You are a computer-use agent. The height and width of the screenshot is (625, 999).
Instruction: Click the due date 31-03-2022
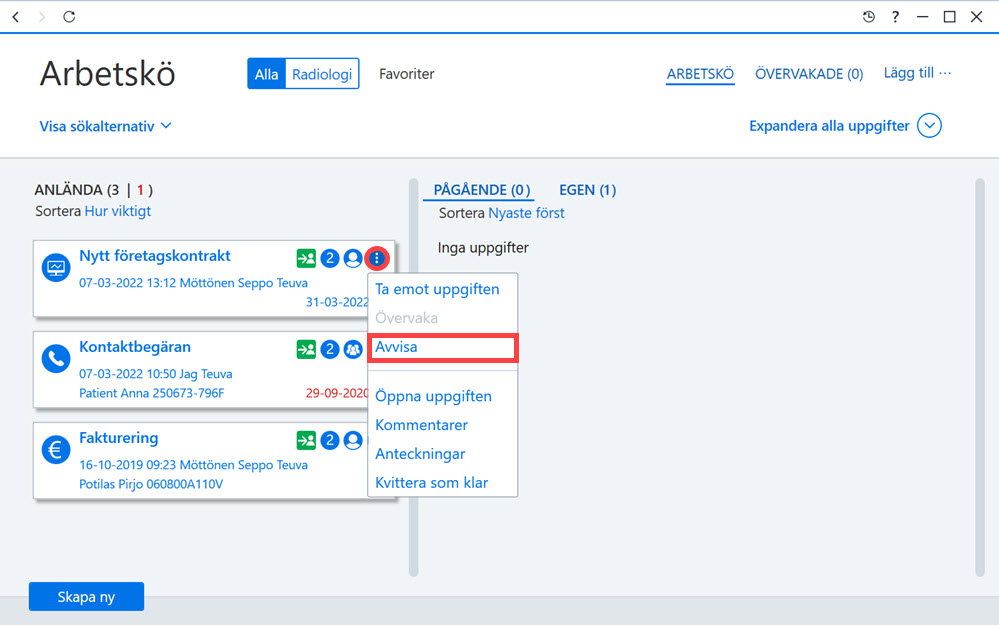(336, 302)
